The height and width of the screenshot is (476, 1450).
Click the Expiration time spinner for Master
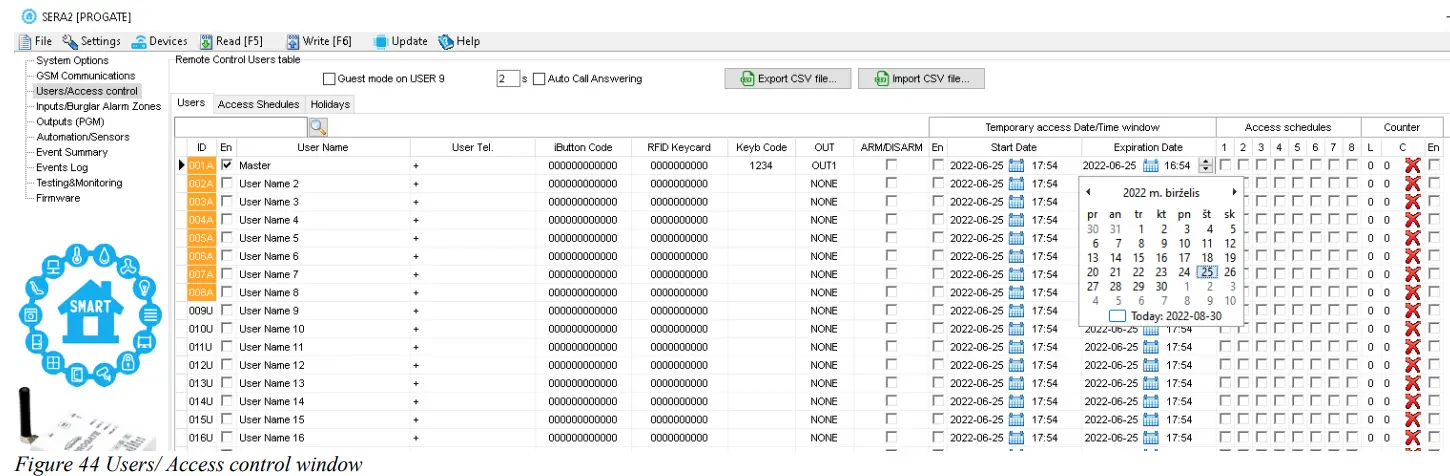(1205, 165)
